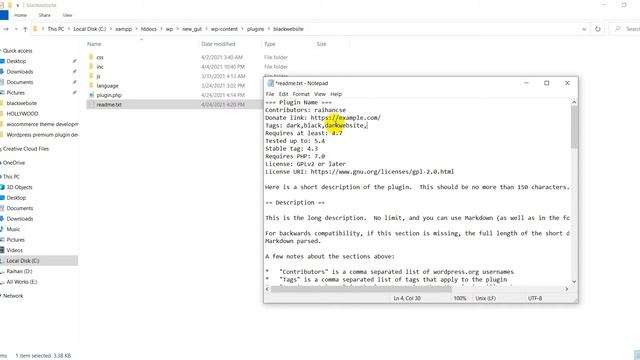This screenshot has width=640, height=360.
Task: Select the language folder
Action: click(x=107, y=86)
